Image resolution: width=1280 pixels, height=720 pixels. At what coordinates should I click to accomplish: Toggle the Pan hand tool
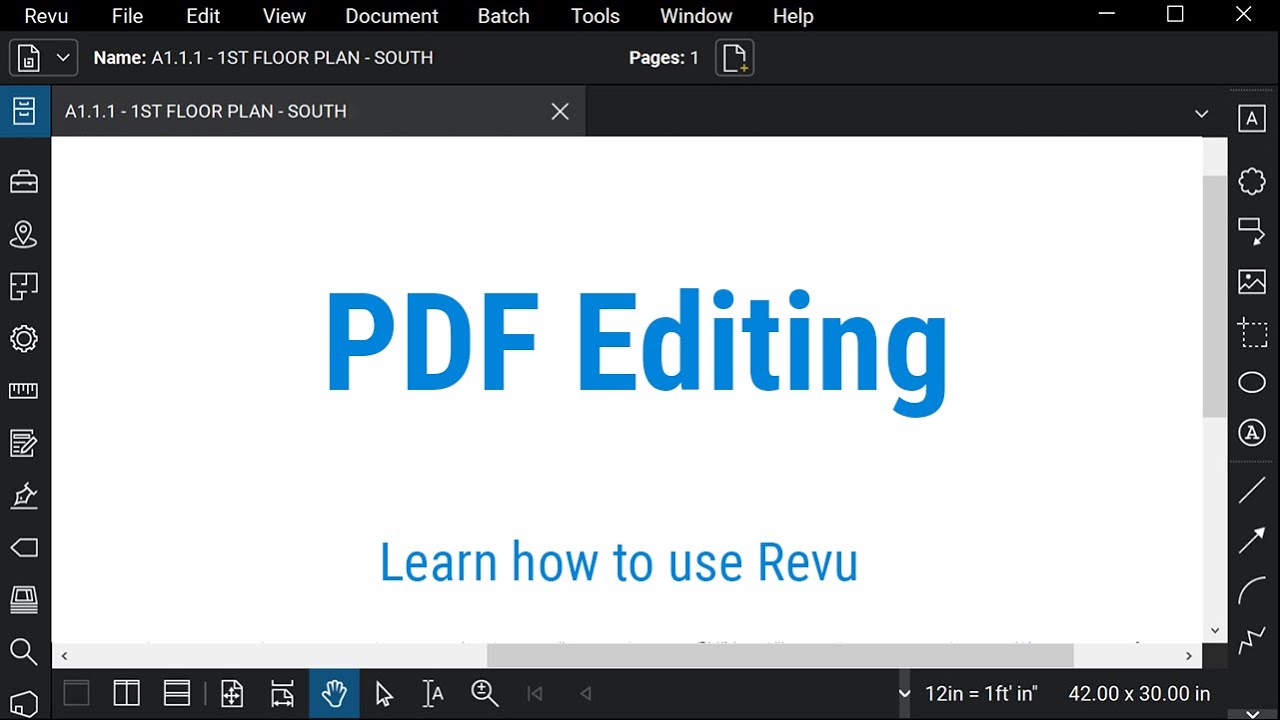point(334,693)
